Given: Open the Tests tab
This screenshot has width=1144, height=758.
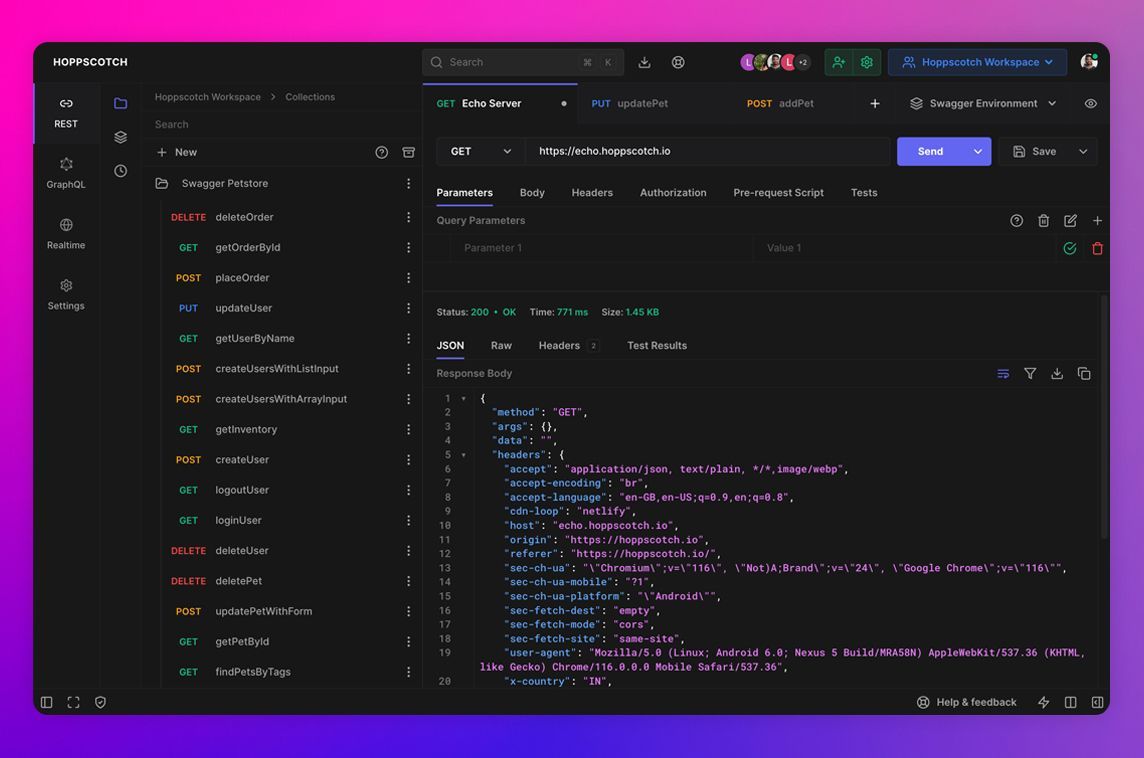Looking at the screenshot, I should [x=864, y=192].
